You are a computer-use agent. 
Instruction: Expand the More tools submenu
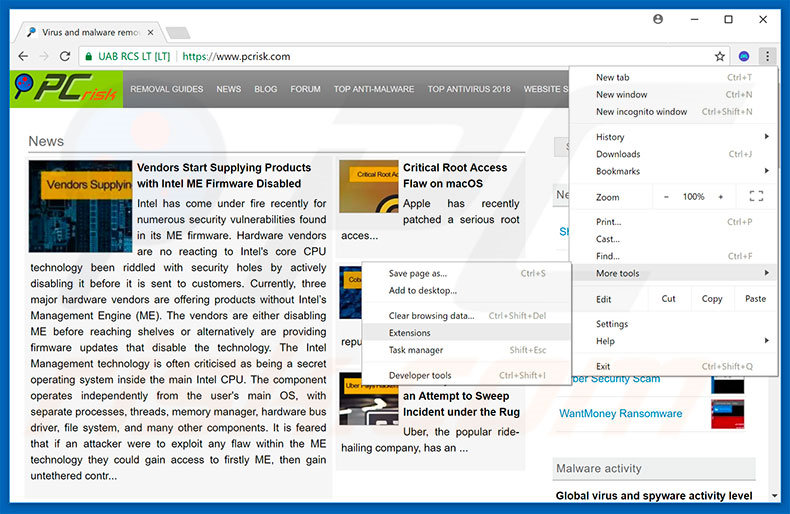pyautogui.click(x=674, y=273)
